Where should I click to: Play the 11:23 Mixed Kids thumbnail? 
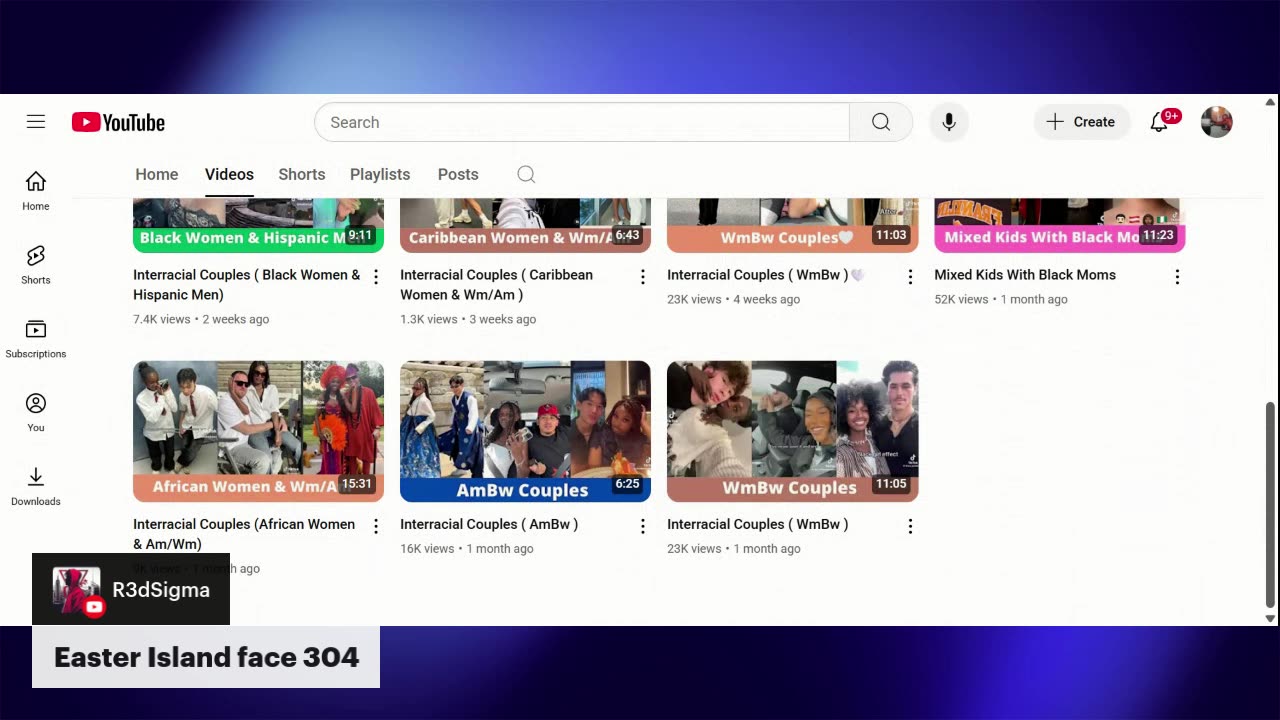click(x=1059, y=225)
